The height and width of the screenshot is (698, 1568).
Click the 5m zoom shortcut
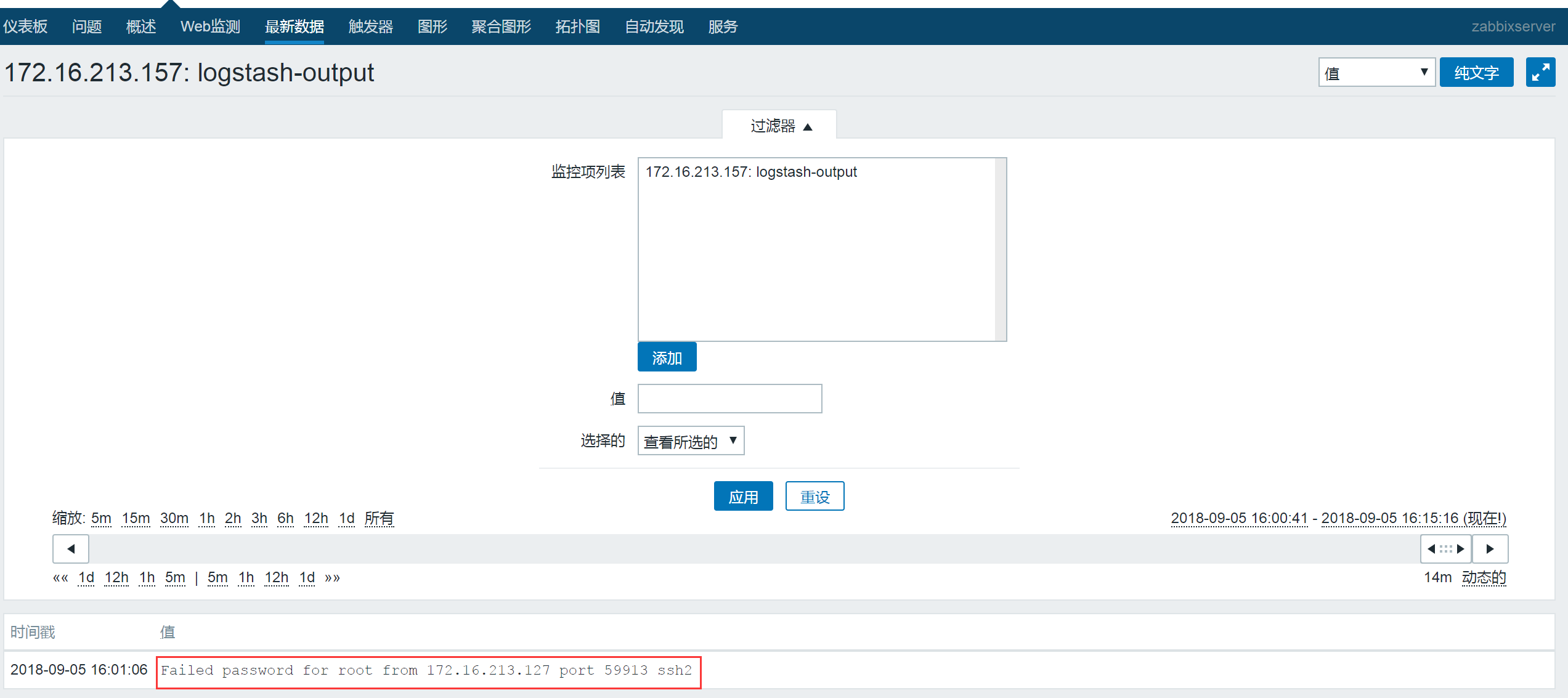click(99, 518)
